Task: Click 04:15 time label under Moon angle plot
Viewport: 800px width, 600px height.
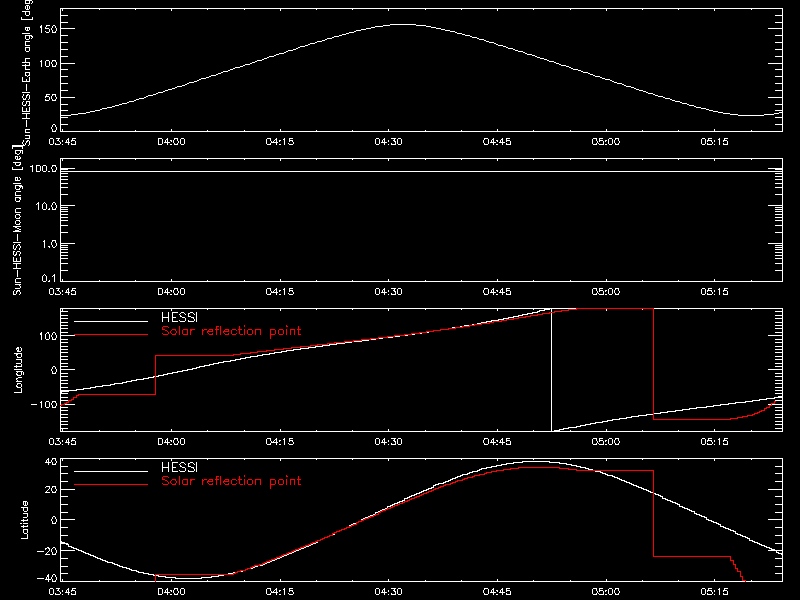Action: tap(280, 292)
